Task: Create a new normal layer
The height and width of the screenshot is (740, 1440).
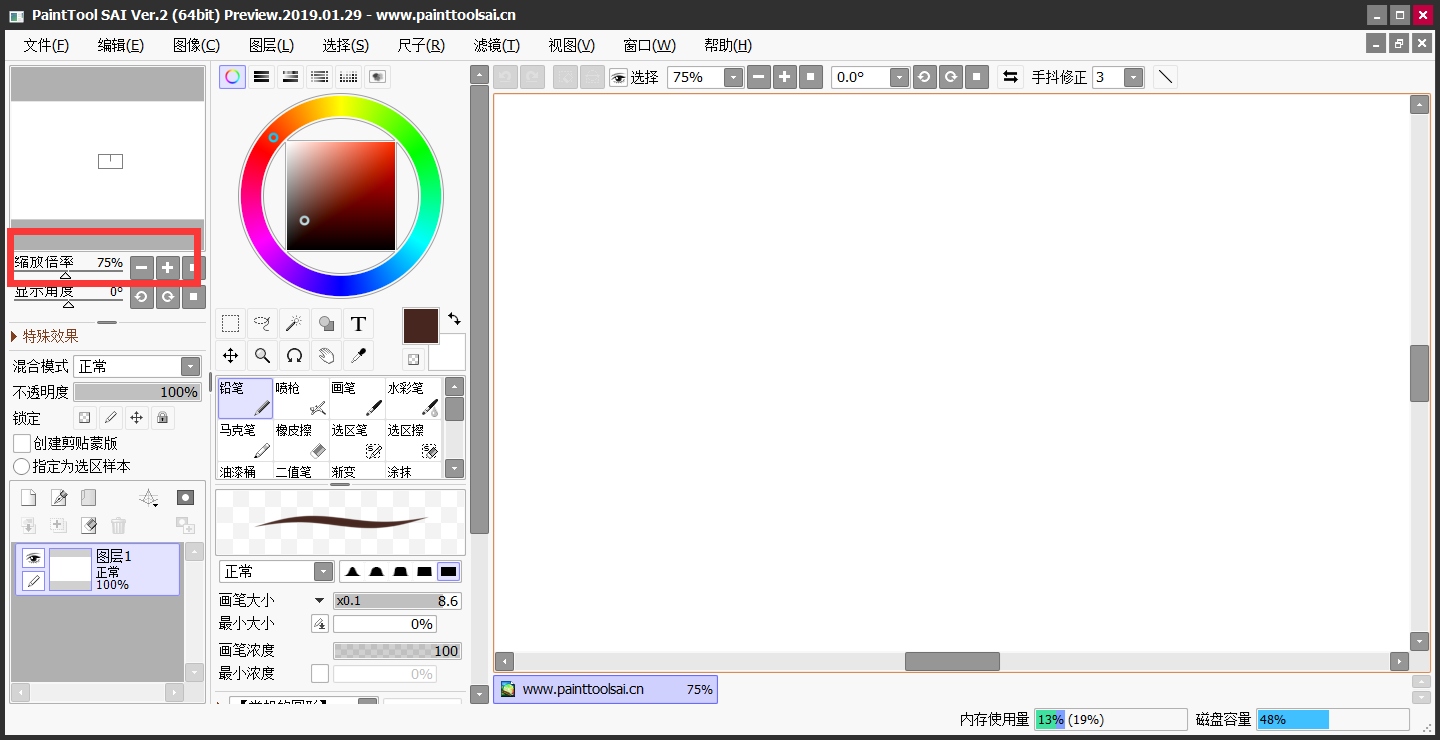Action: point(29,498)
